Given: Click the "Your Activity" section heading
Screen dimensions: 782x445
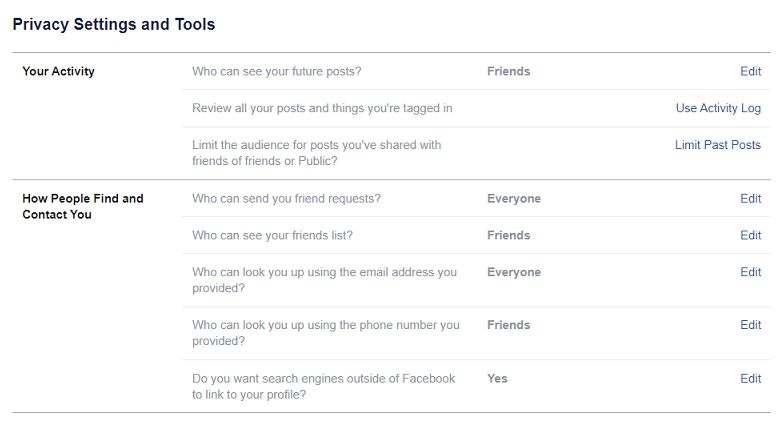Looking at the screenshot, I should coord(58,71).
